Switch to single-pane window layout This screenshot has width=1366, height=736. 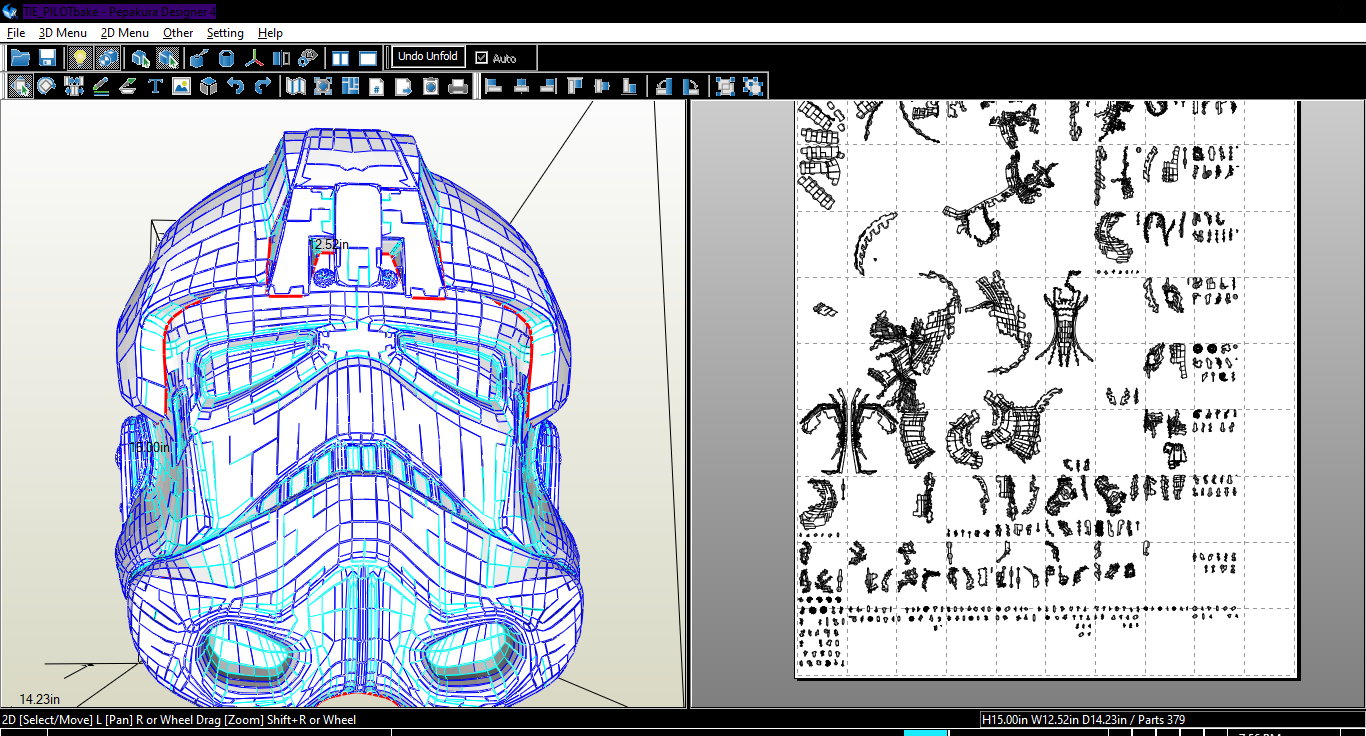(368, 58)
